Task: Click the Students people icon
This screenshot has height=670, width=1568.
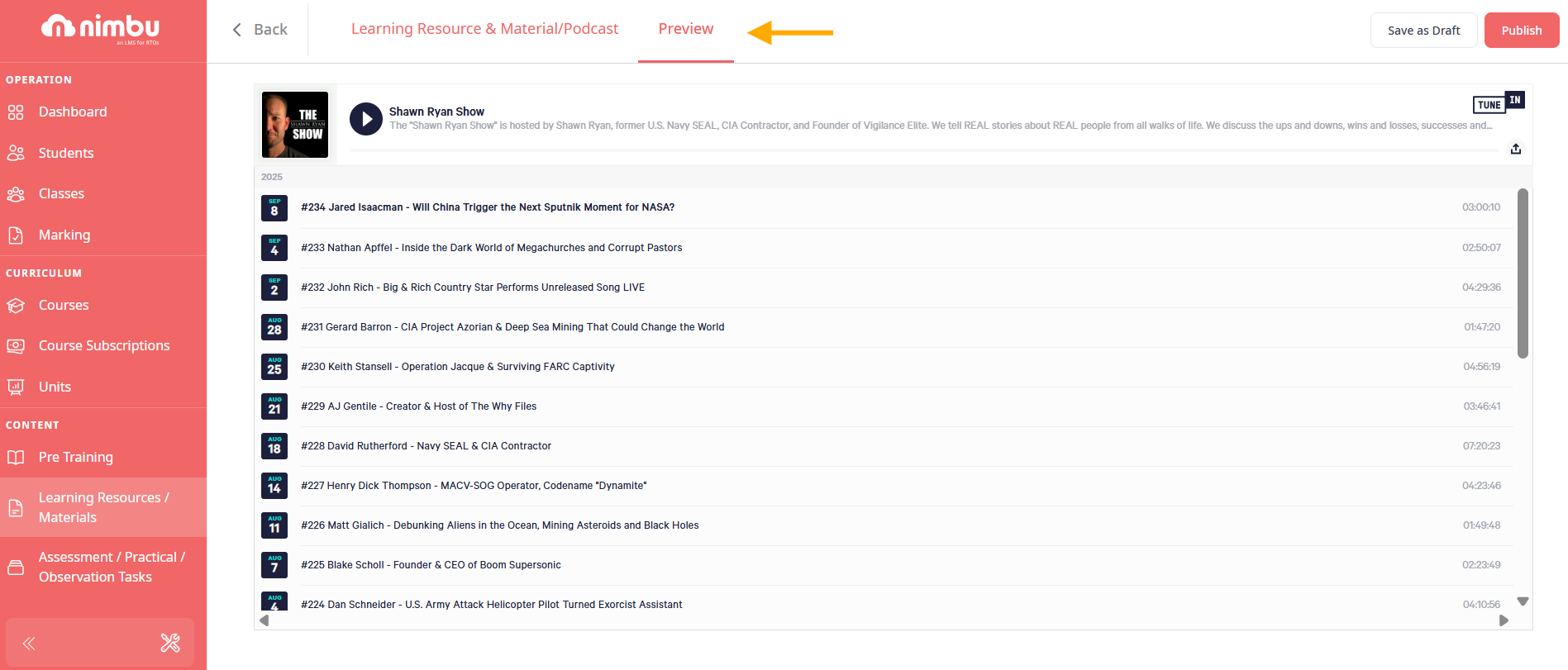Action: (16, 153)
